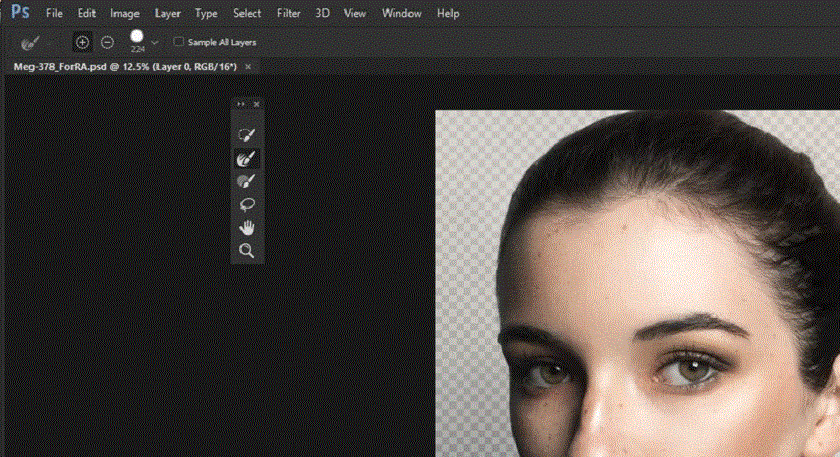Open the Layer menu

click(168, 14)
